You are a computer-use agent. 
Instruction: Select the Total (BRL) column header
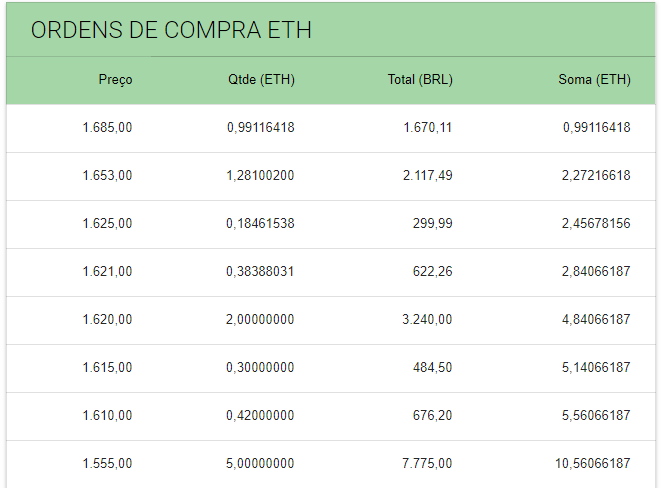420,80
